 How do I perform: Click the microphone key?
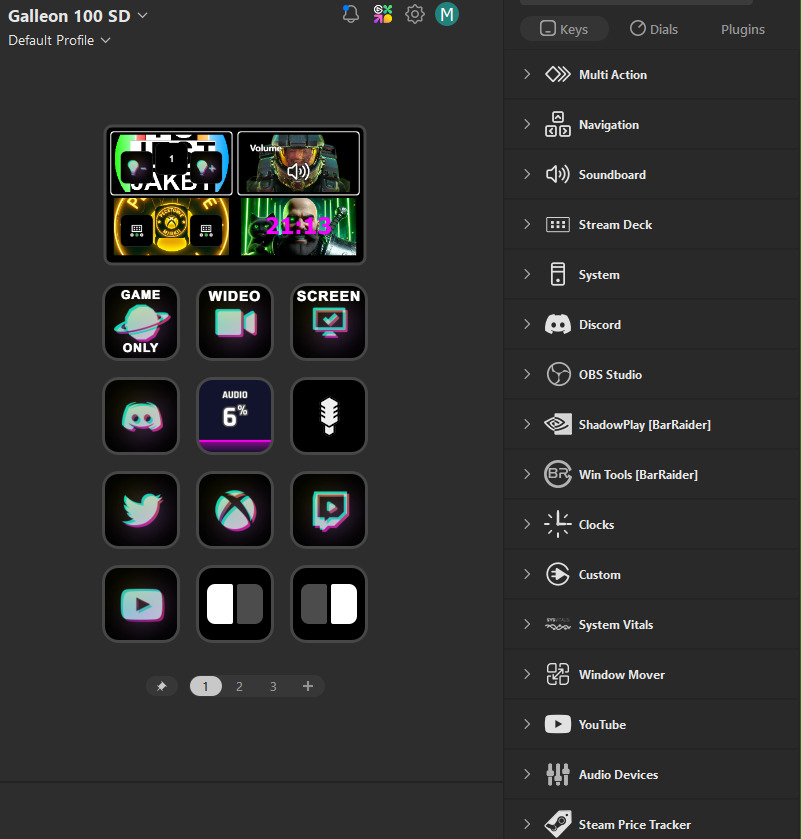(x=329, y=415)
